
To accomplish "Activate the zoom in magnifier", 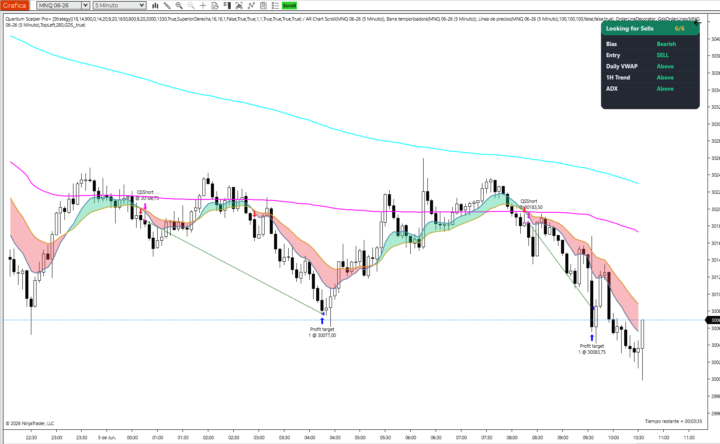I will click(179, 6).
